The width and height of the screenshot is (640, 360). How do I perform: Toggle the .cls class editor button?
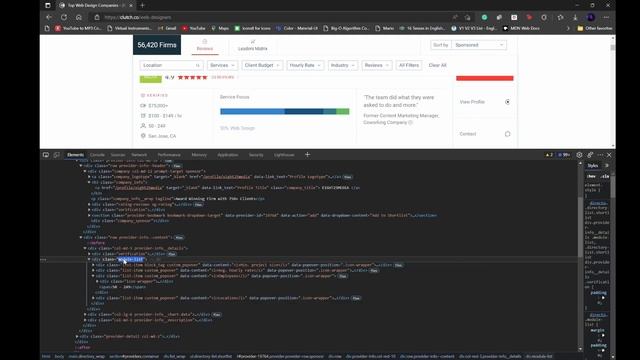click(x=605, y=176)
